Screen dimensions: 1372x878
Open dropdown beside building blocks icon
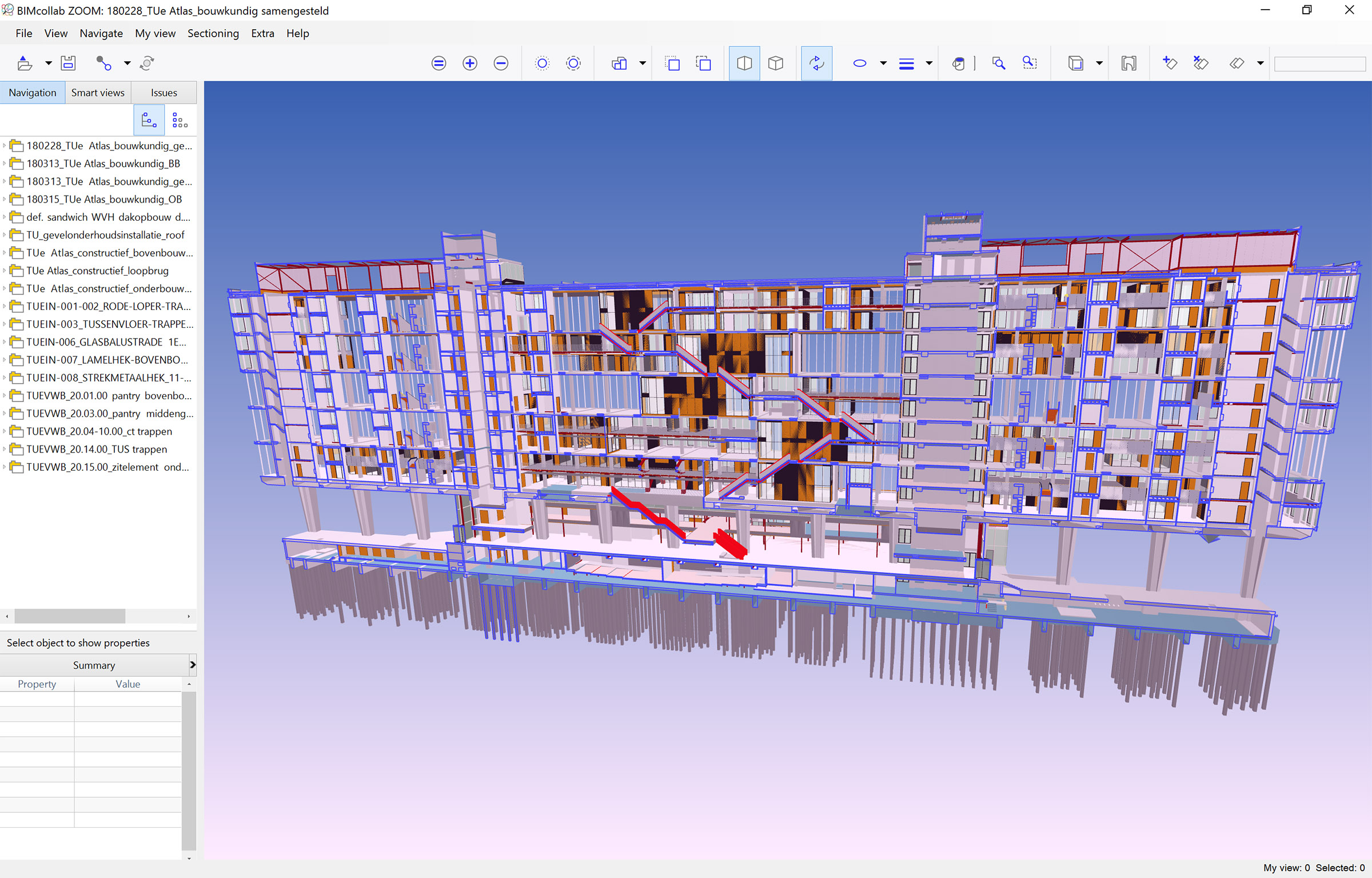tap(643, 63)
